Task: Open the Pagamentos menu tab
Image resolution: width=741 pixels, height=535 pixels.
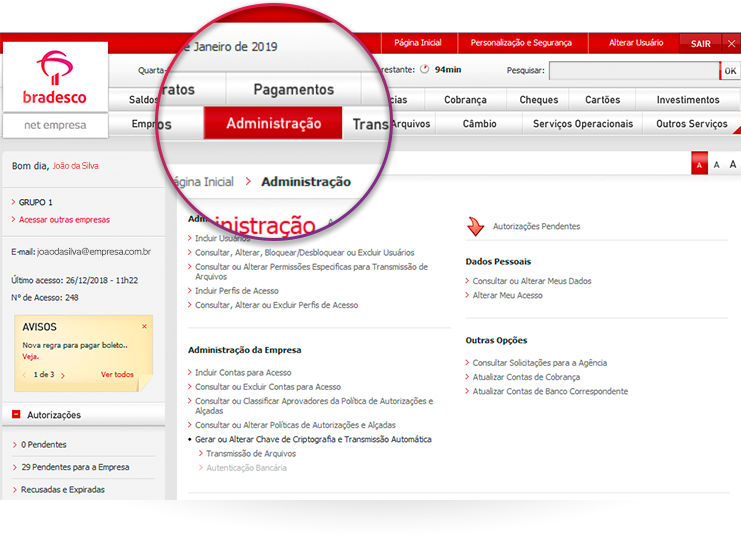Action: [x=293, y=89]
